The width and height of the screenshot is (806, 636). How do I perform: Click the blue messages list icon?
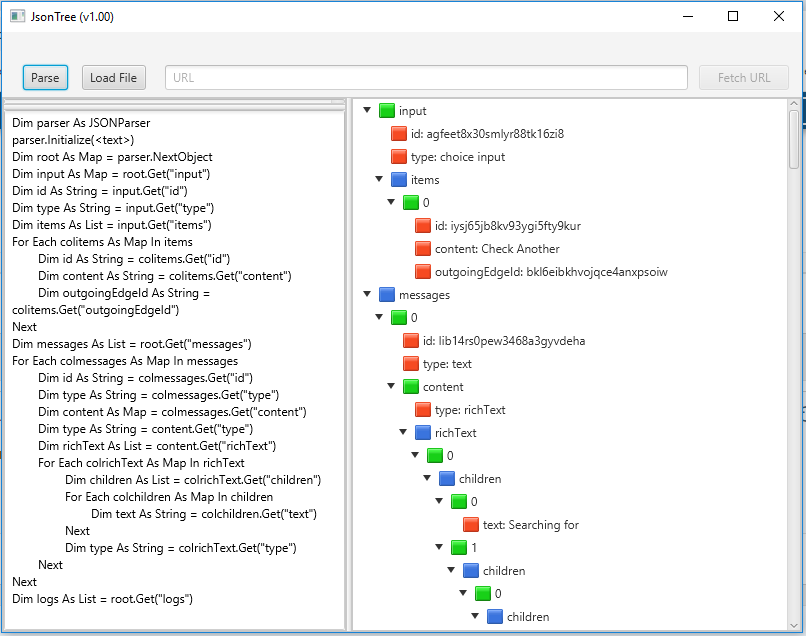pyautogui.click(x=387, y=295)
